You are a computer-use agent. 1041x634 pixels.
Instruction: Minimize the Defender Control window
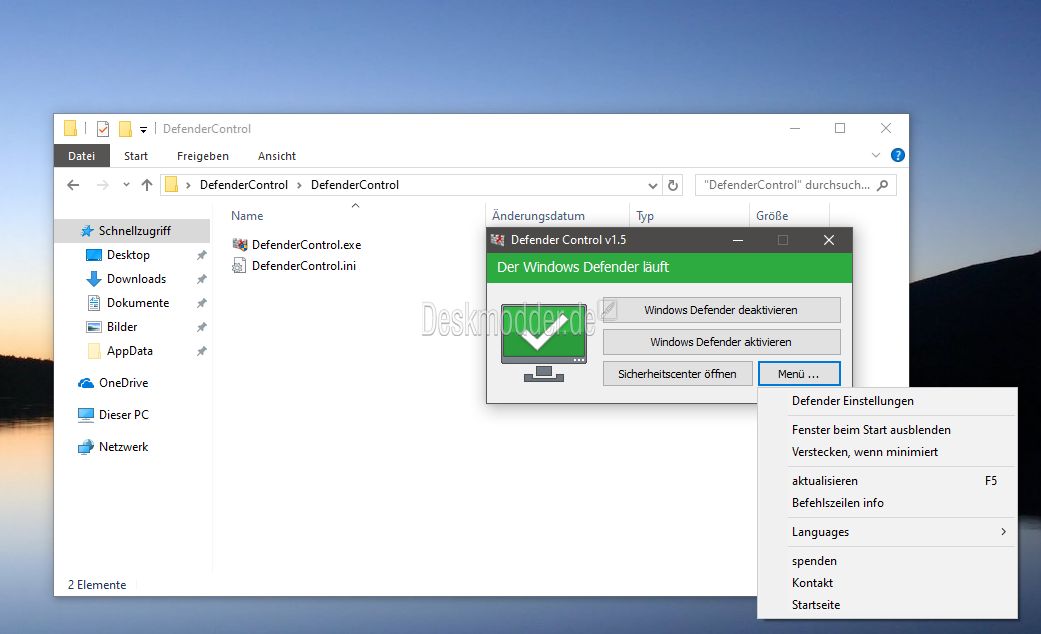click(738, 240)
